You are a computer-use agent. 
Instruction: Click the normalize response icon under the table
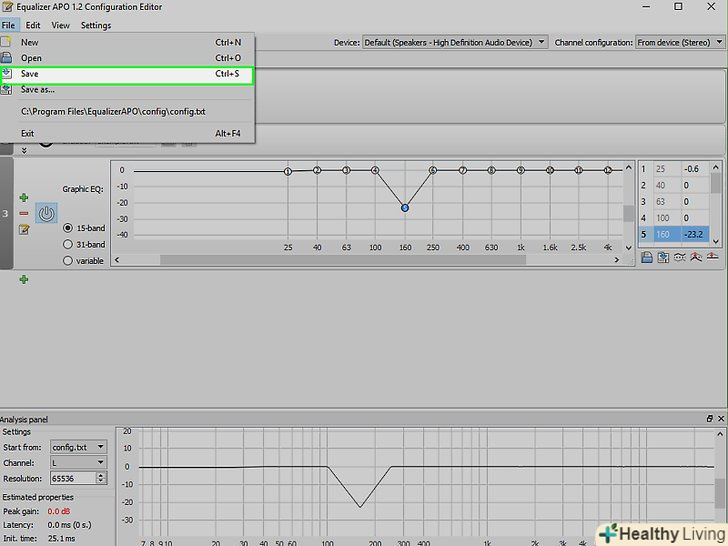click(x=696, y=257)
